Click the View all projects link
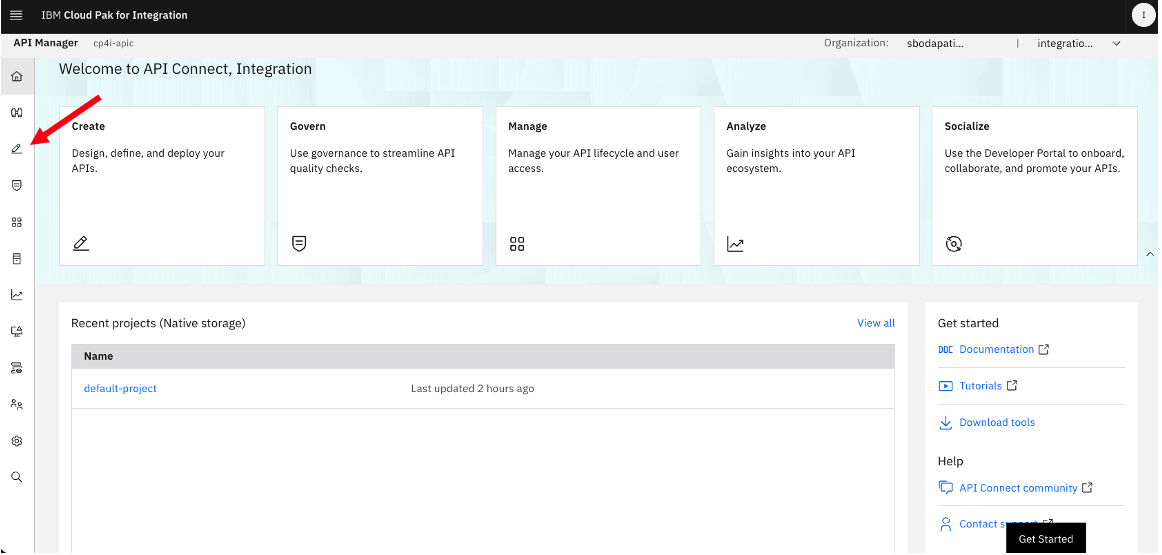Image resolution: width=1162 pixels, height=555 pixels. pyautogui.click(x=876, y=323)
